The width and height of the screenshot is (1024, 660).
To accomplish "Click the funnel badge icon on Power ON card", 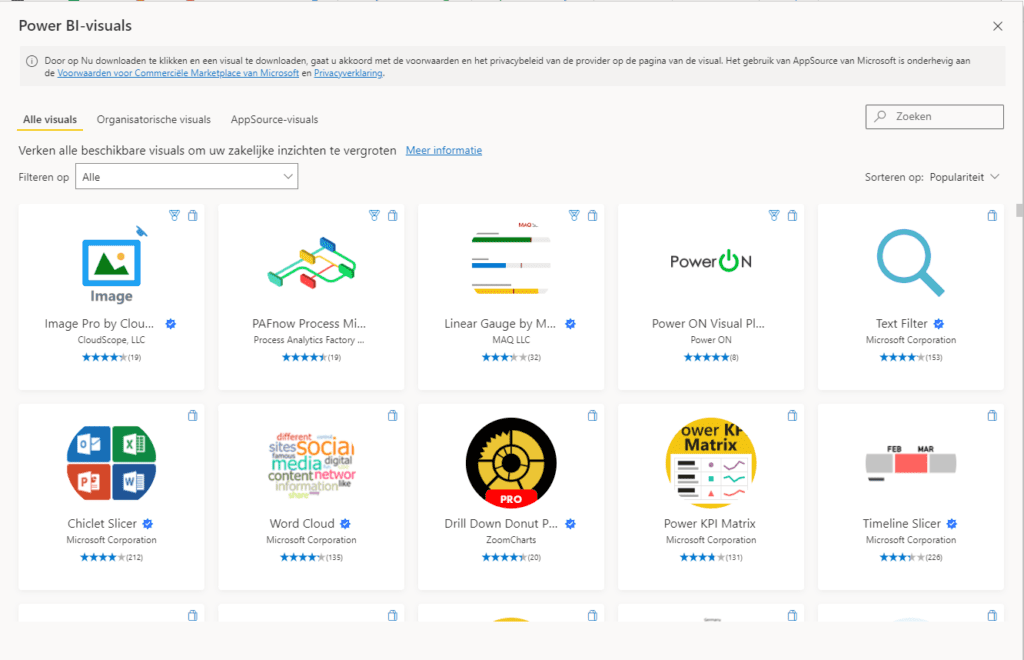I will pyautogui.click(x=774, y=215).
